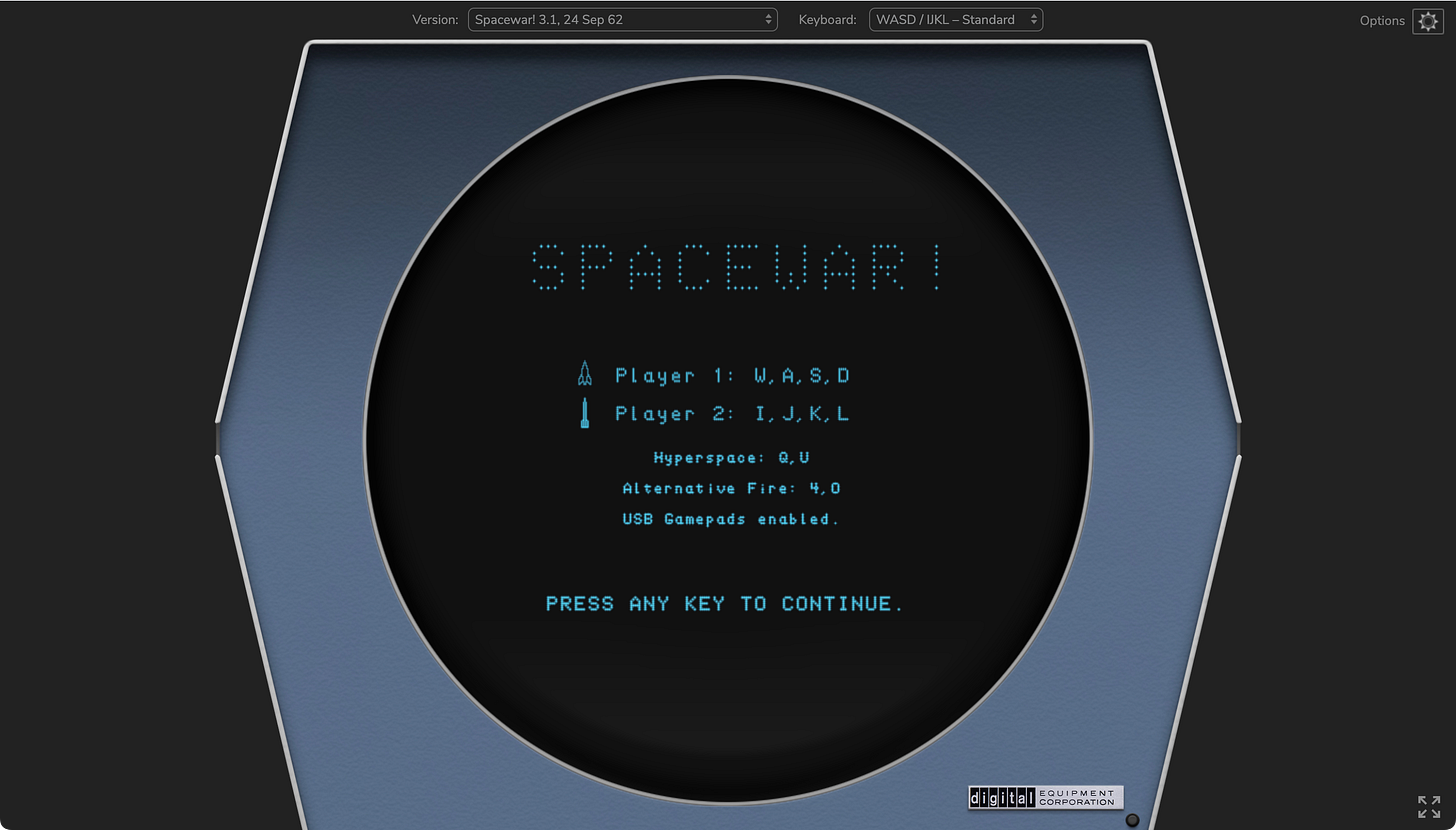Click the Digital Equipment Corporation logo
Screen dimensions: 1456x830
pyautogui.click(x=1046, y=797)
